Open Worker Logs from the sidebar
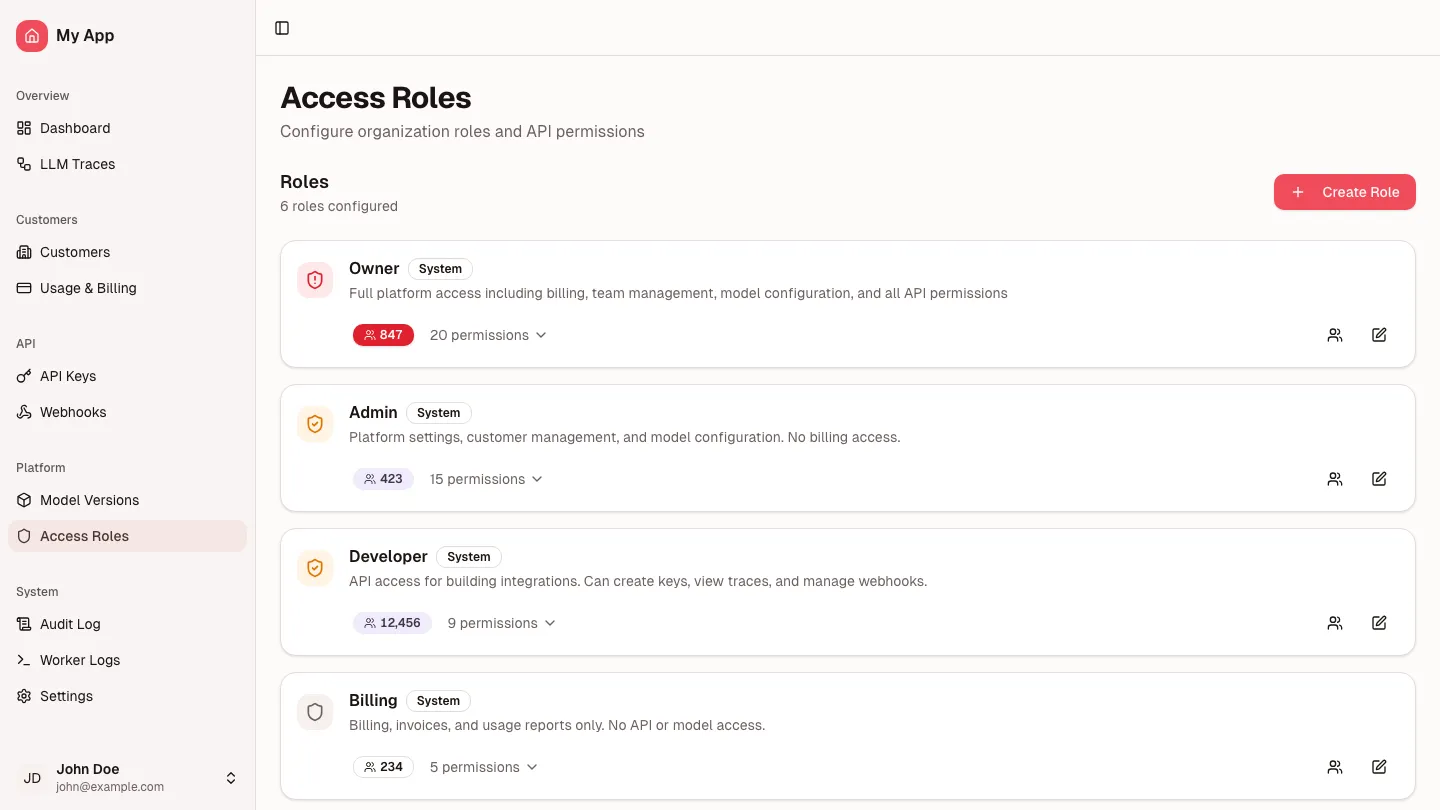Screen dimensions: 1440x810 [80, 660]
